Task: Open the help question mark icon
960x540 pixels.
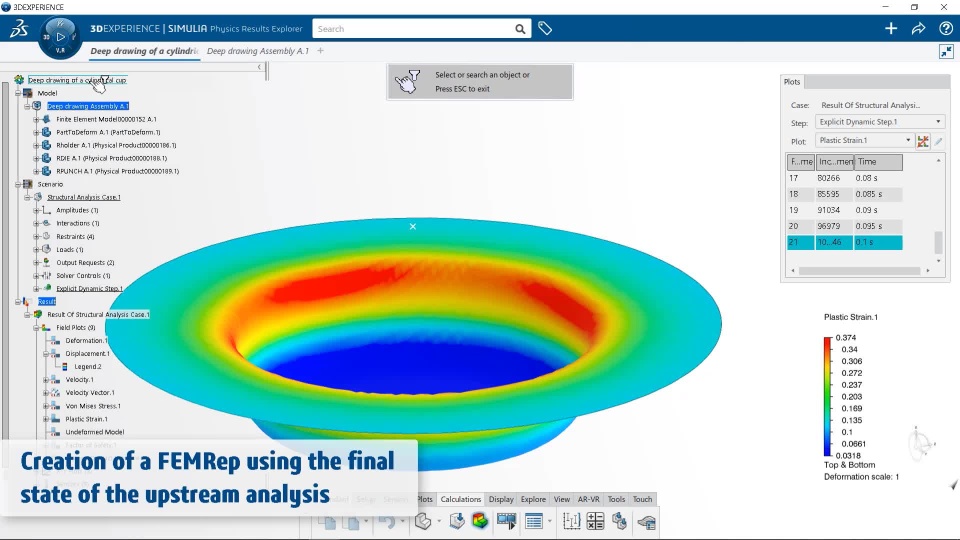Action: [x=945, y=28]
